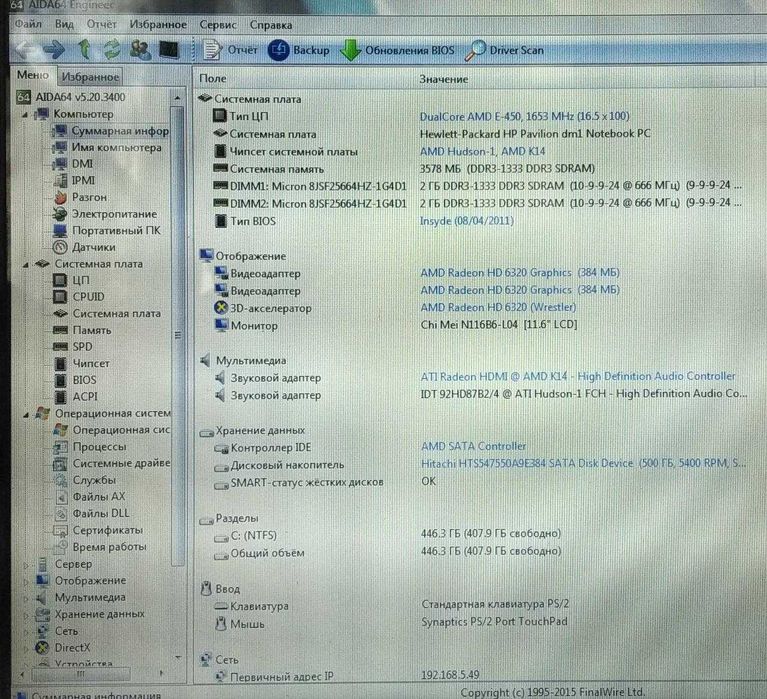
Task: Collapse the Компьютер tree node
Action: [25, 115]
